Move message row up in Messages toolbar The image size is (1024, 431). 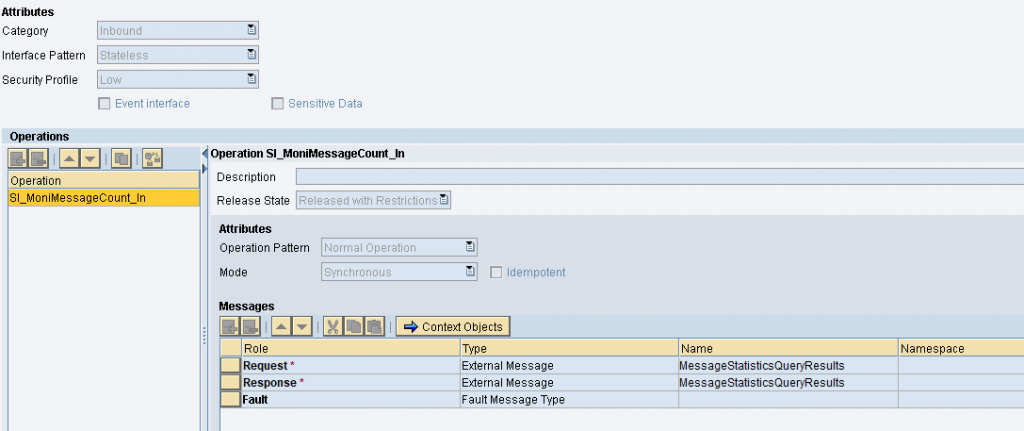coord(281,327)
